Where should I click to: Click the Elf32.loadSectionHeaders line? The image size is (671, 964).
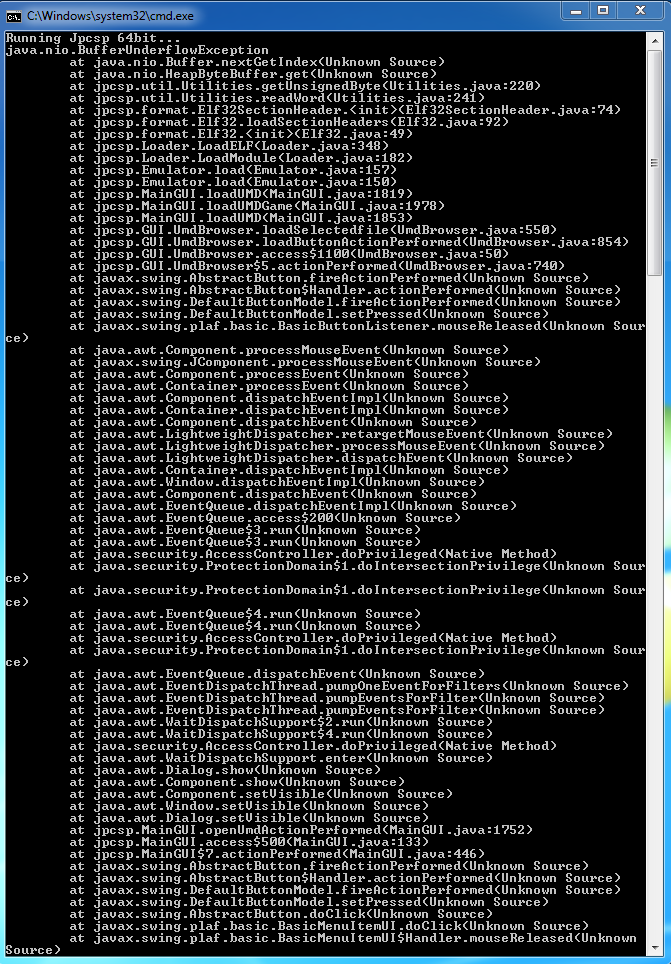click(288, 122)
